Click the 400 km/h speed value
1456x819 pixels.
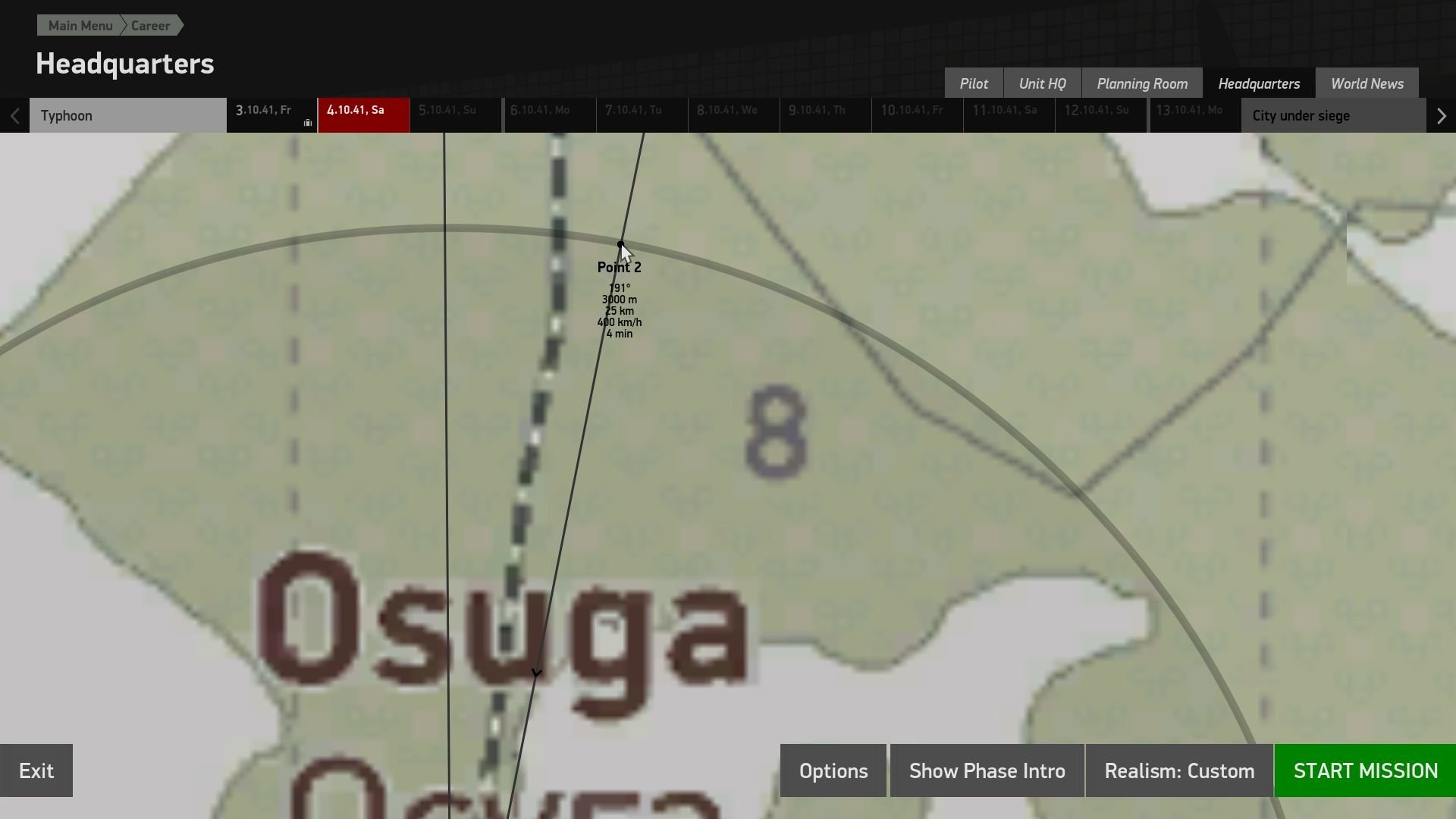pyautogui.click(x=620, y=322)
